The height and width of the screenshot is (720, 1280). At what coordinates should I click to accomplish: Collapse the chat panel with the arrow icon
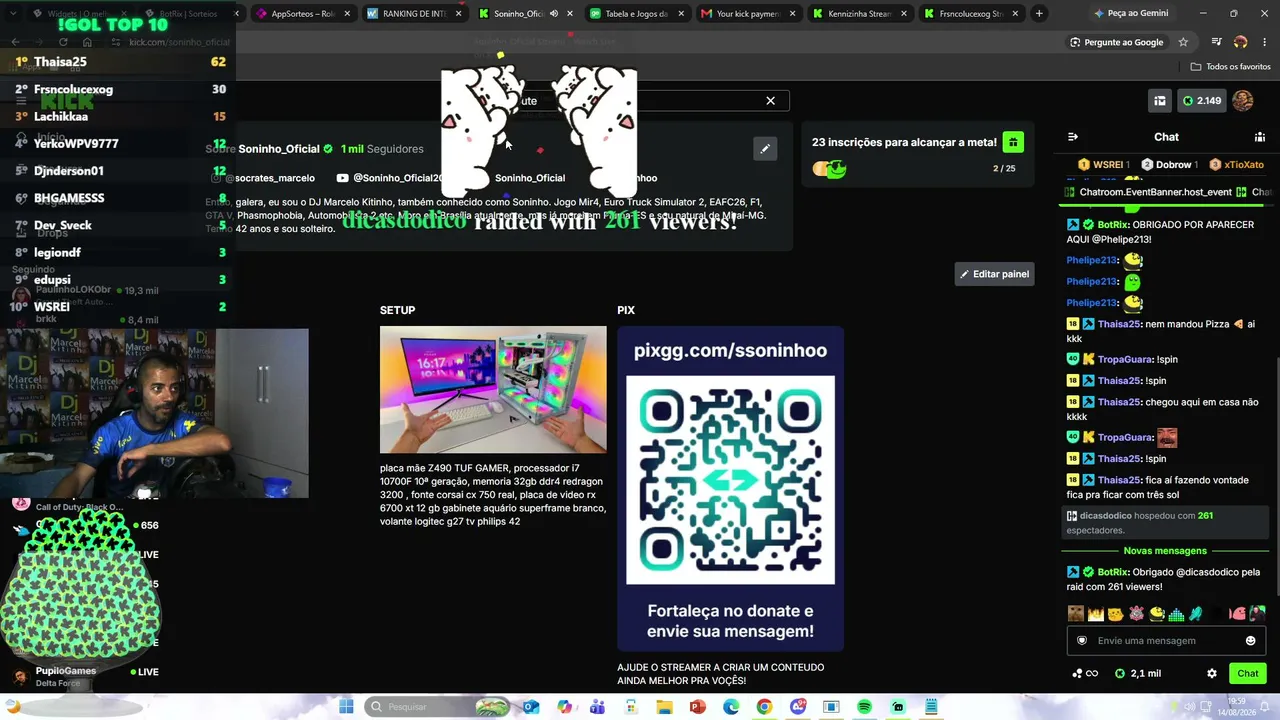pyautogui.click(x=1073, y=137)
